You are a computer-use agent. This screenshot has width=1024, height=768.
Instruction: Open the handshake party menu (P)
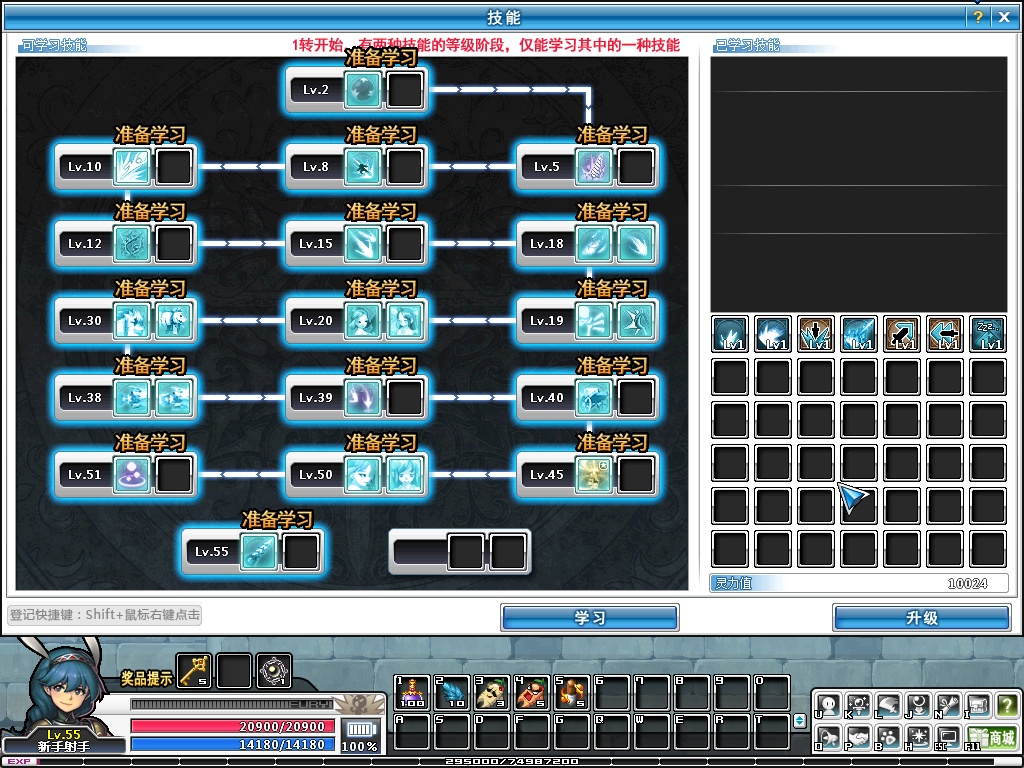pos(858,737)
